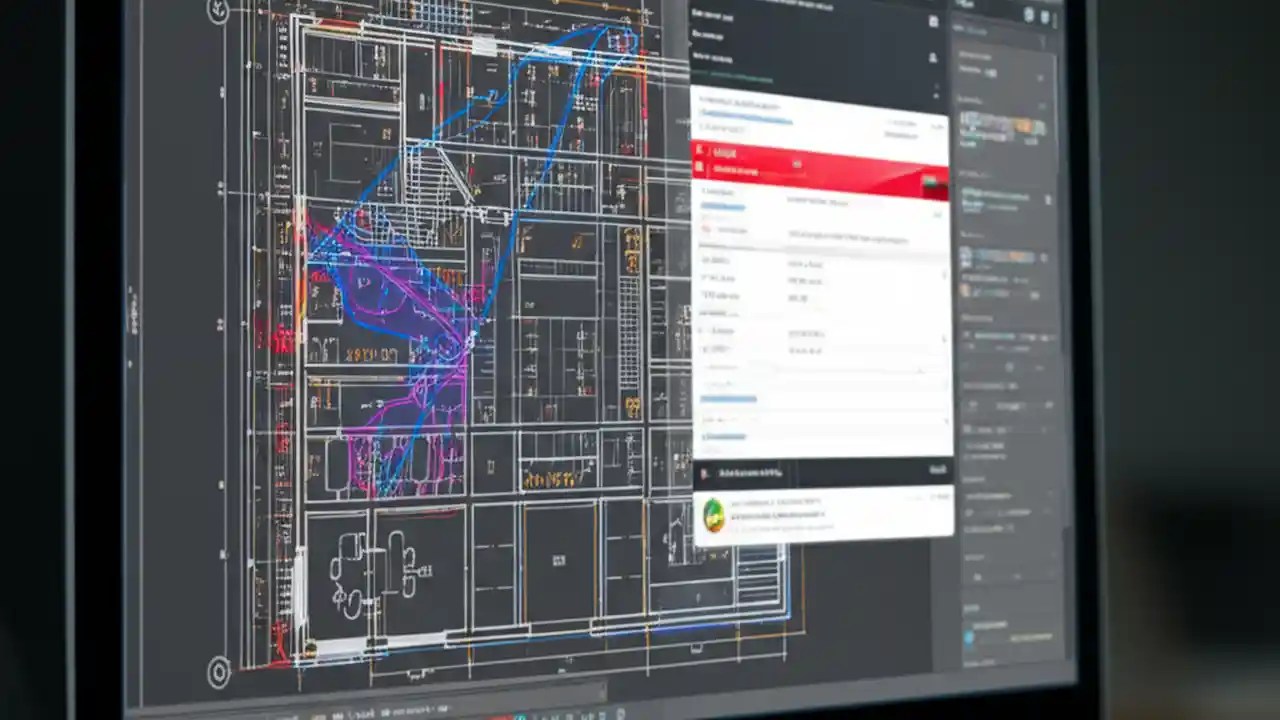Expand the chevron on the dialog's first field

(x=940, y=127)
